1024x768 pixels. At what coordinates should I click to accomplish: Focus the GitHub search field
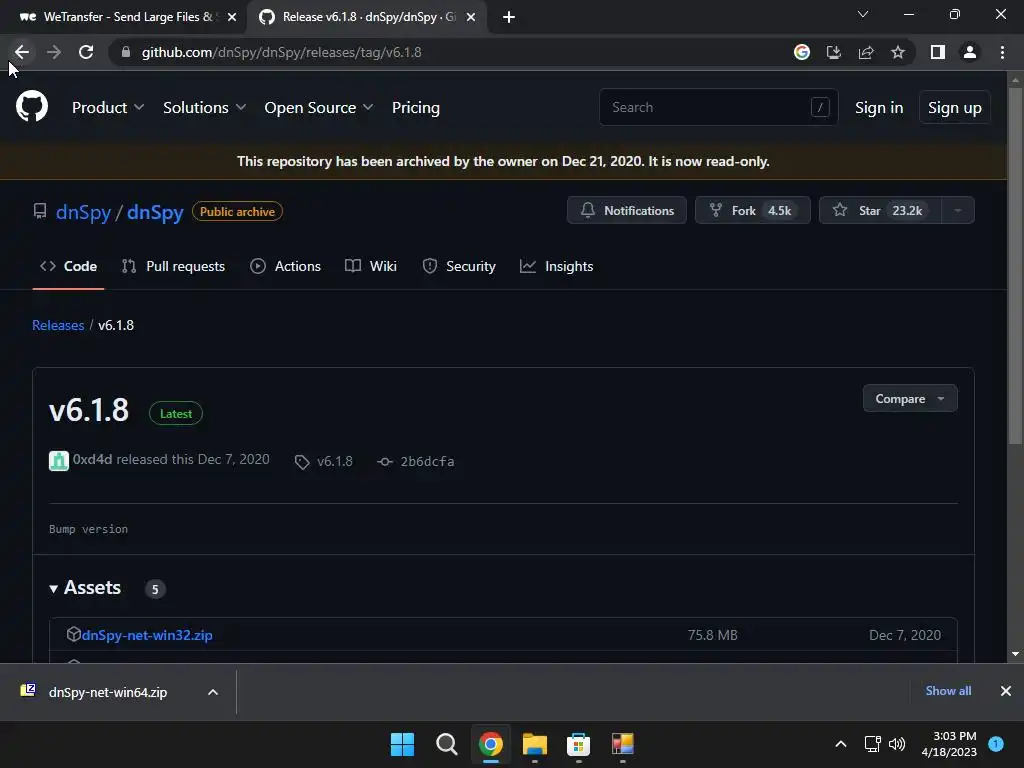pos(718,107)
